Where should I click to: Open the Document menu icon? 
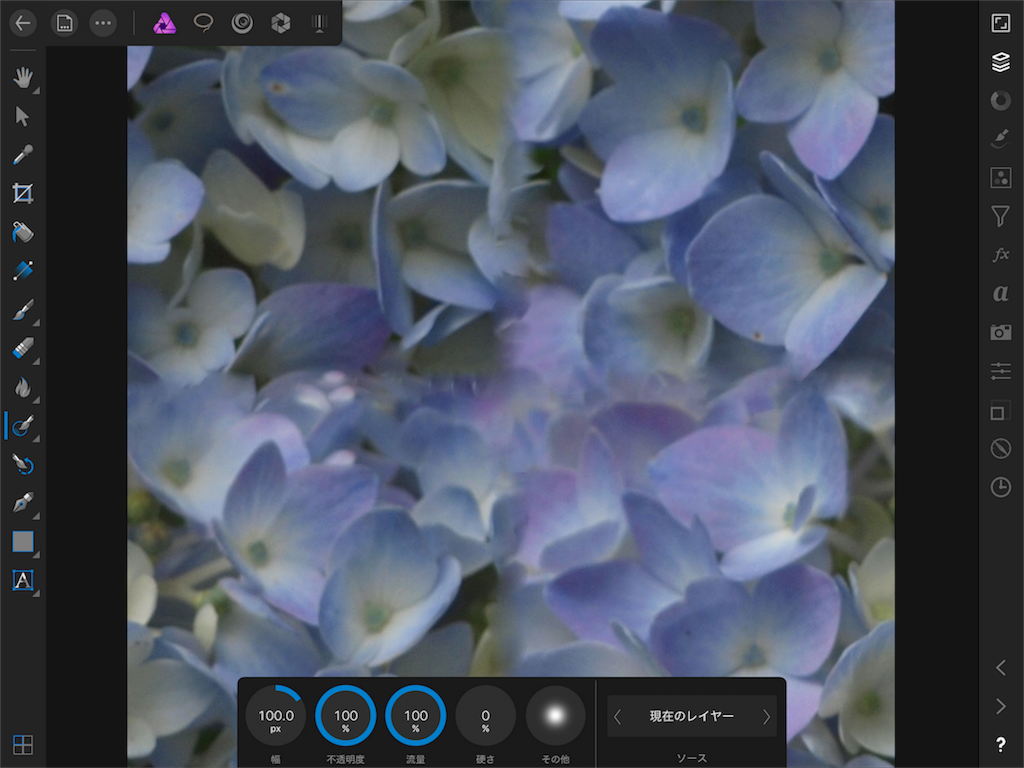pos(64,24)
